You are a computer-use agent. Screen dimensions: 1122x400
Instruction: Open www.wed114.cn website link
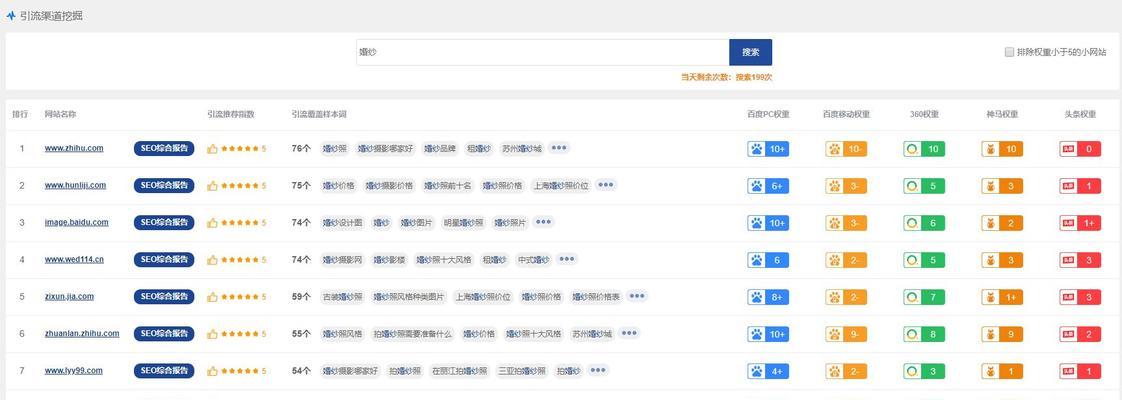(x=74, y=260)
